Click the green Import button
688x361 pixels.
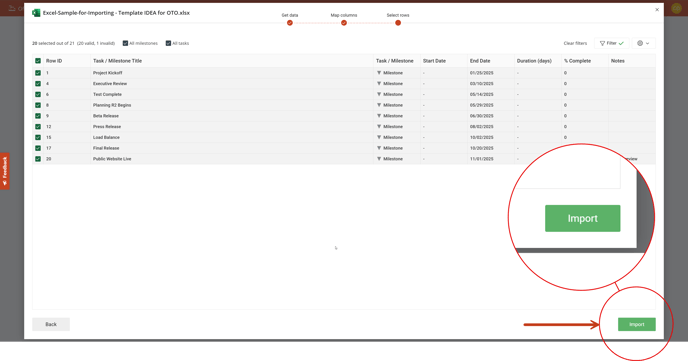click(637, 324)
